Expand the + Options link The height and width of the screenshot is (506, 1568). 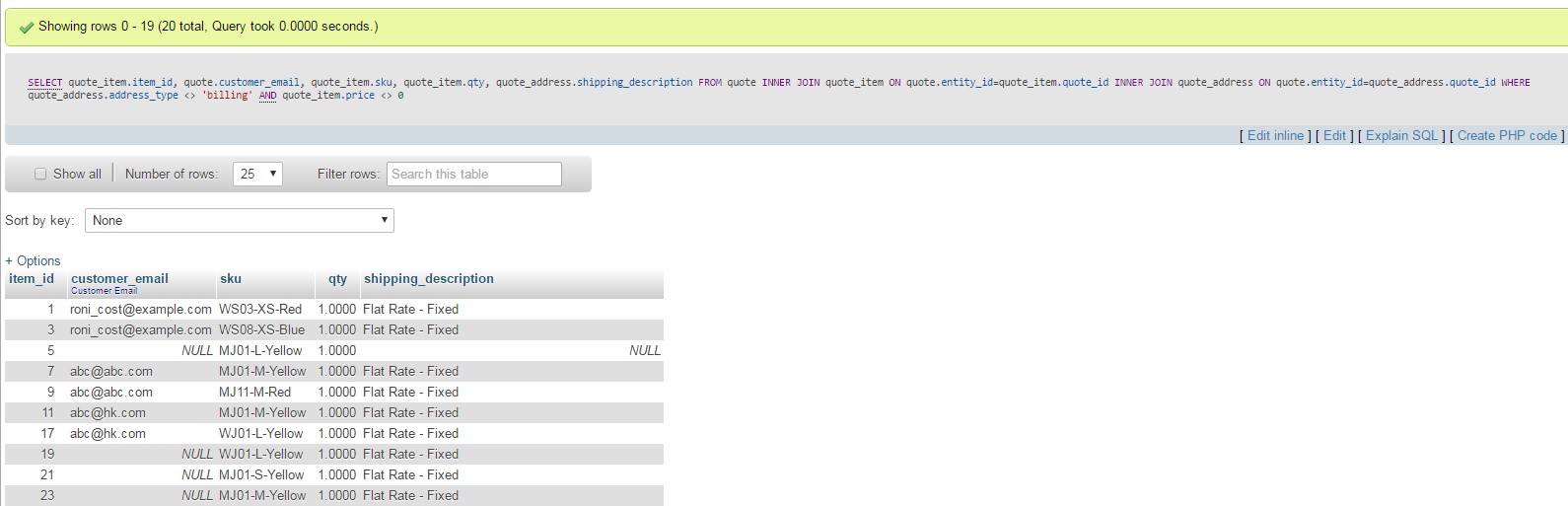tap(33, 261)
